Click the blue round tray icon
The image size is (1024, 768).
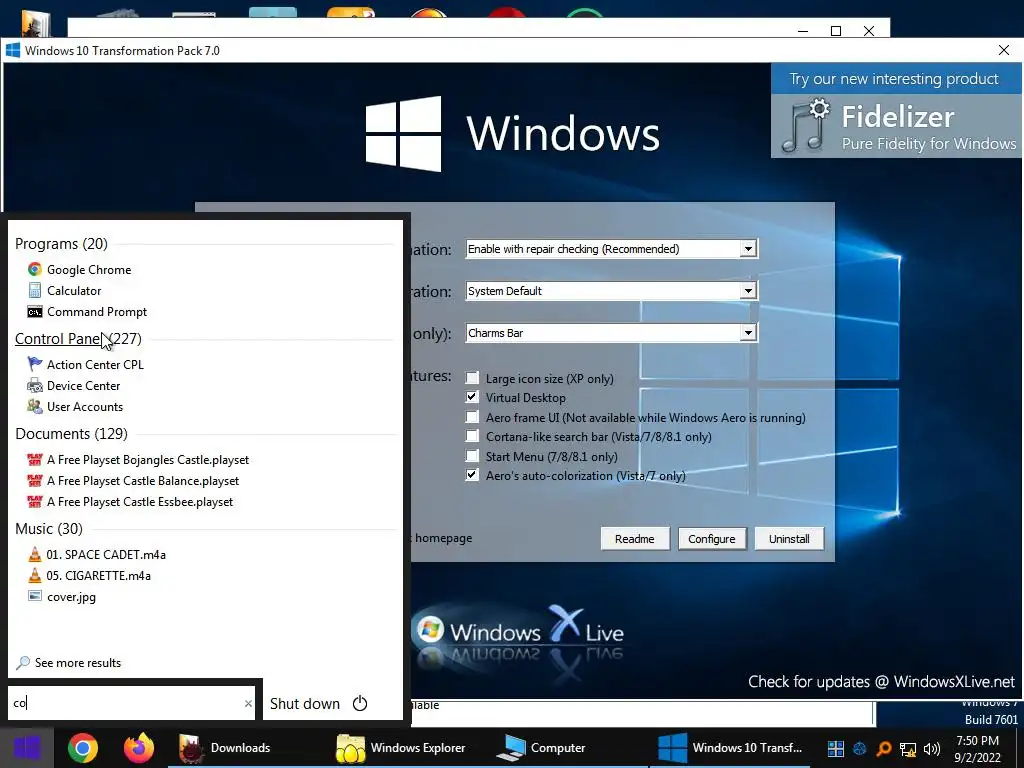[859, 748]
